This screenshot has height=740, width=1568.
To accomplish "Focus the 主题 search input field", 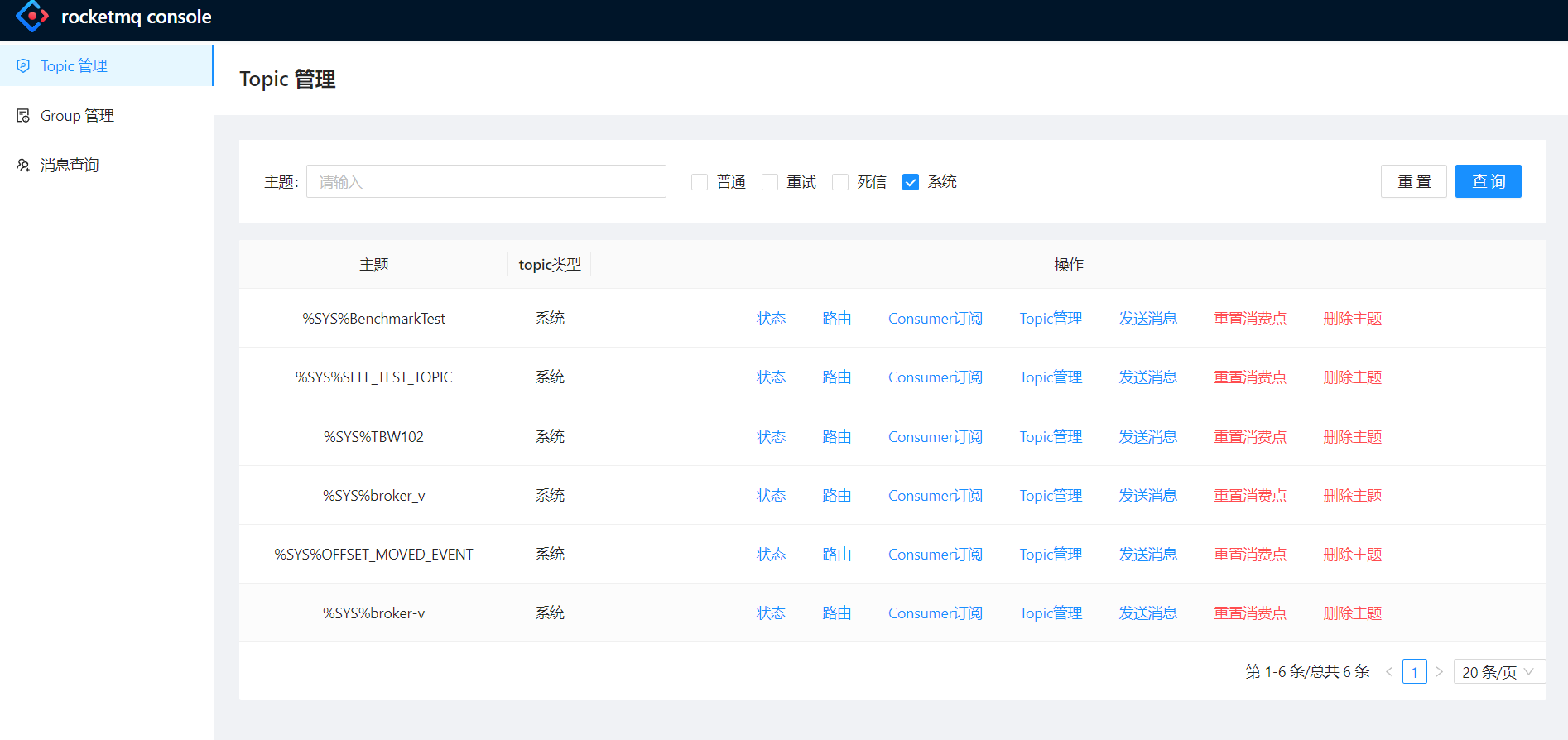I will 486,181.
